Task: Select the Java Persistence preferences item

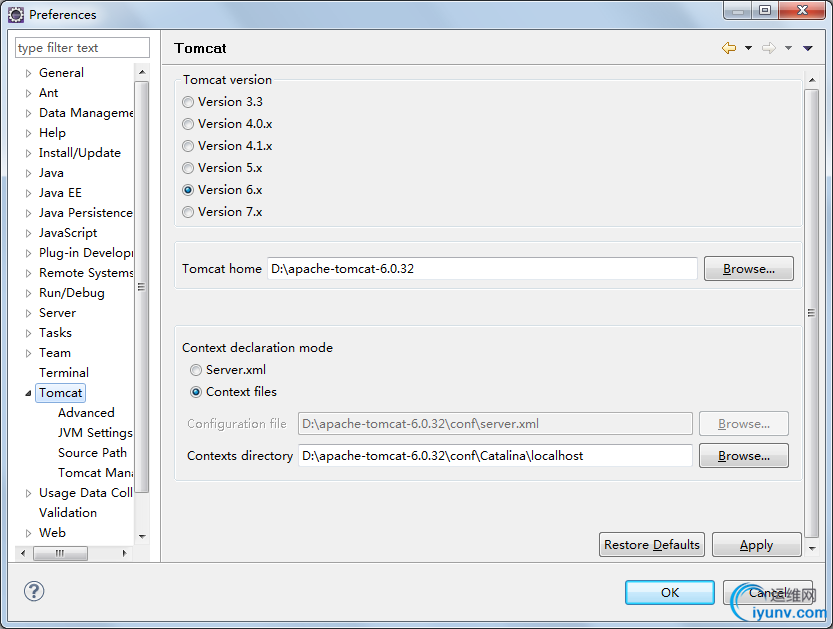Action: point(86,213)
